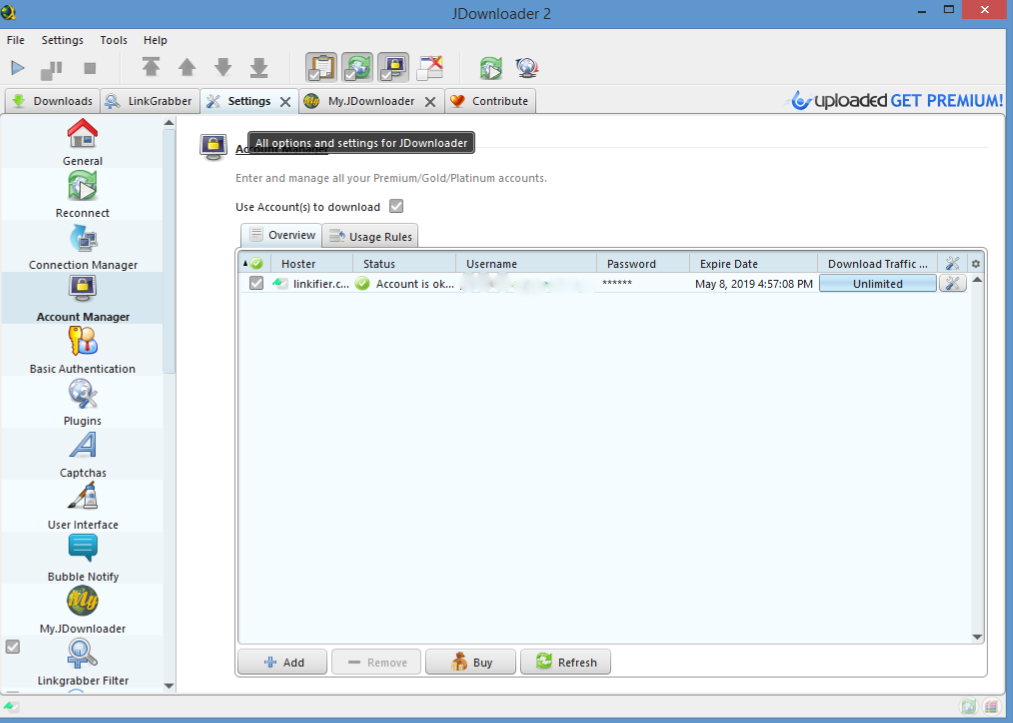This screenshot has height=723, width=1013.
Task: Open the Contribute tab
Action: coord(490,101)
